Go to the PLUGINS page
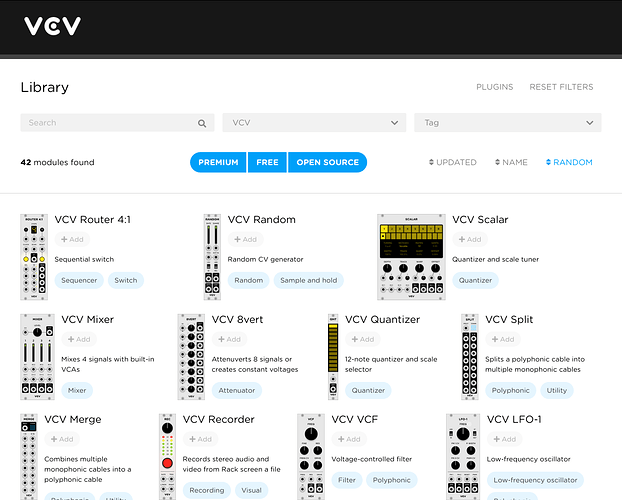The image size is (622, 500). point(495,87)
